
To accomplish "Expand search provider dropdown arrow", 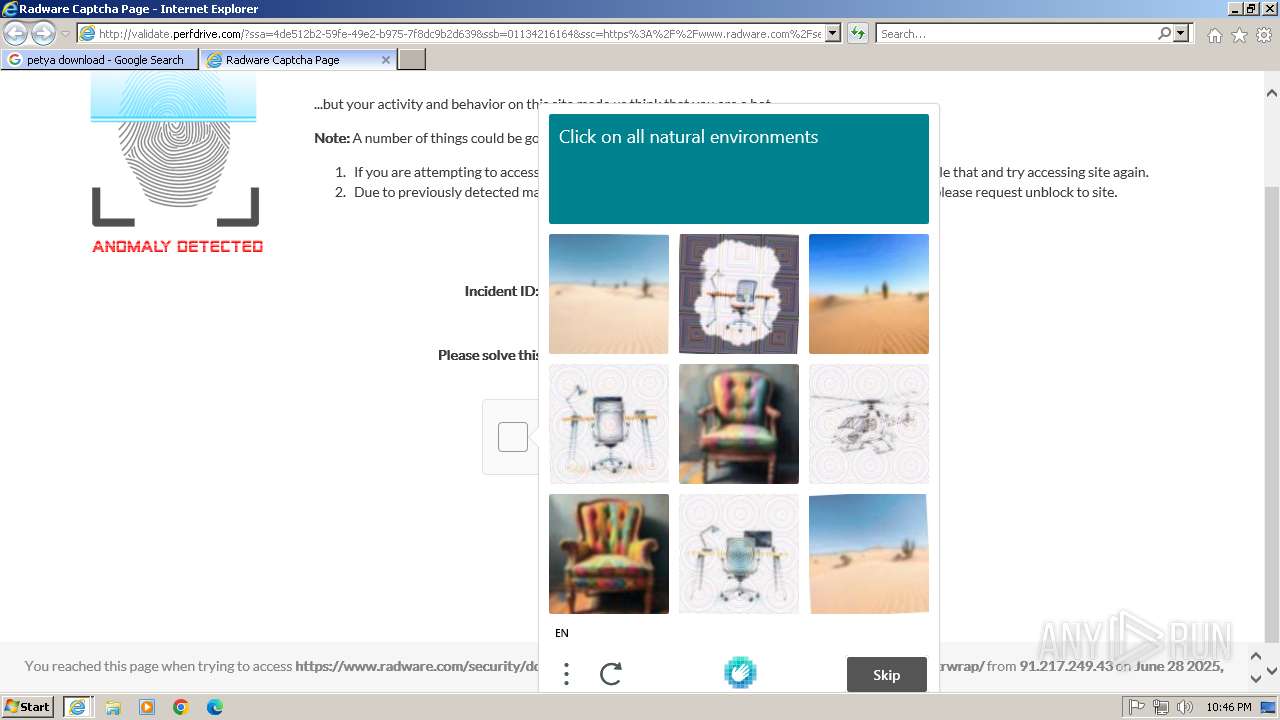I will [x=1181, y=33].
